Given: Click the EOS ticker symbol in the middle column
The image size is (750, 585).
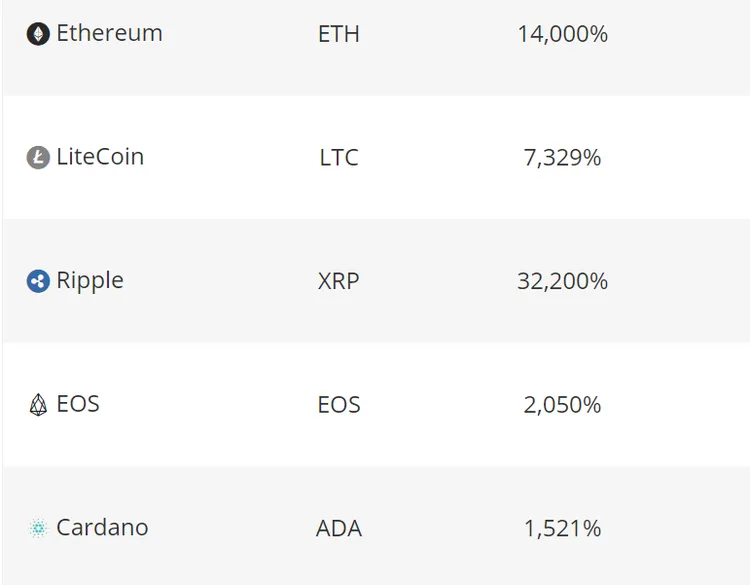Looking at the screenshot, I should pyautogui.click(x=339, y=405).
